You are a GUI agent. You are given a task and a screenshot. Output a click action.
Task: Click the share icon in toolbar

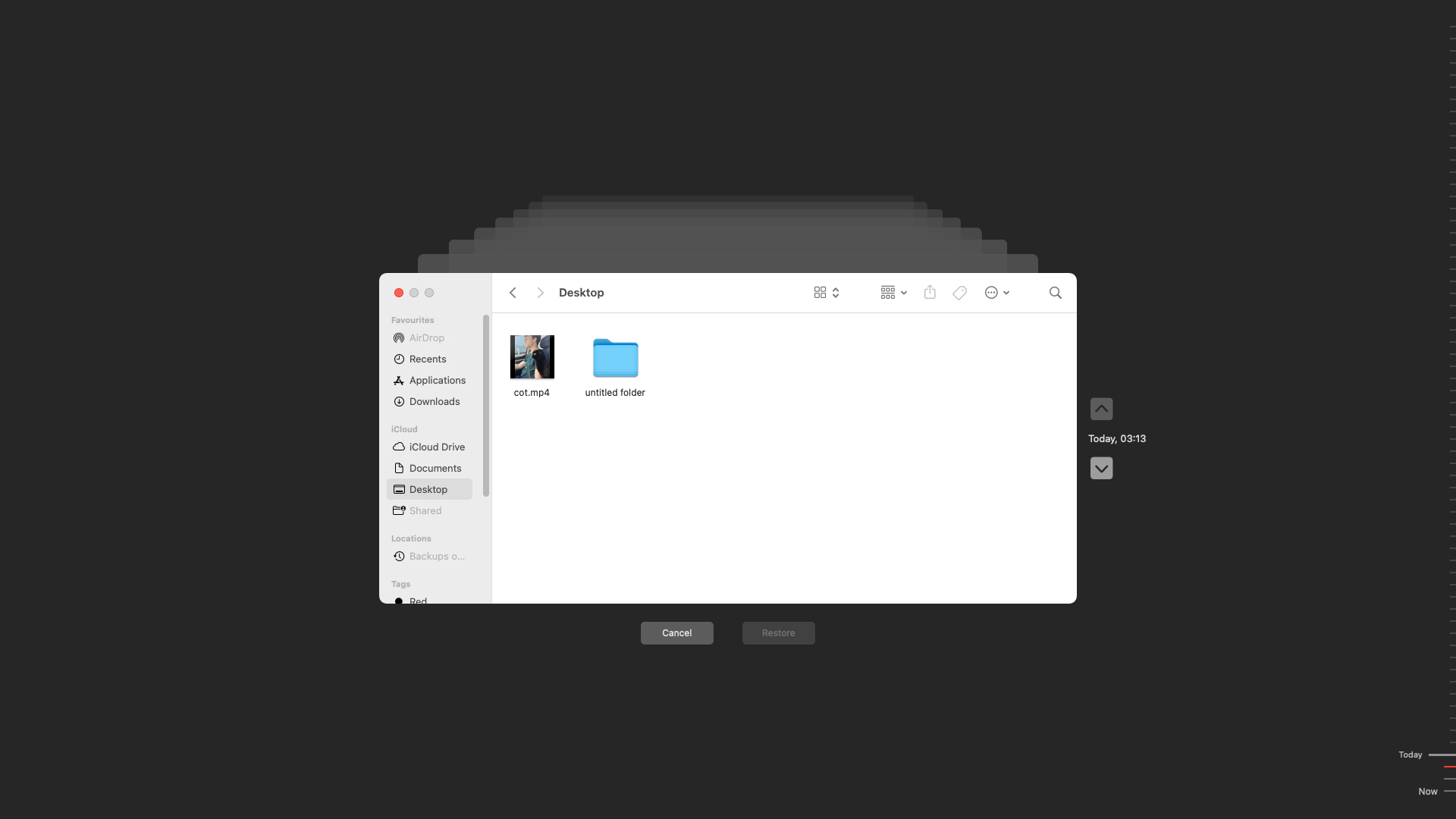click(929, 292)
